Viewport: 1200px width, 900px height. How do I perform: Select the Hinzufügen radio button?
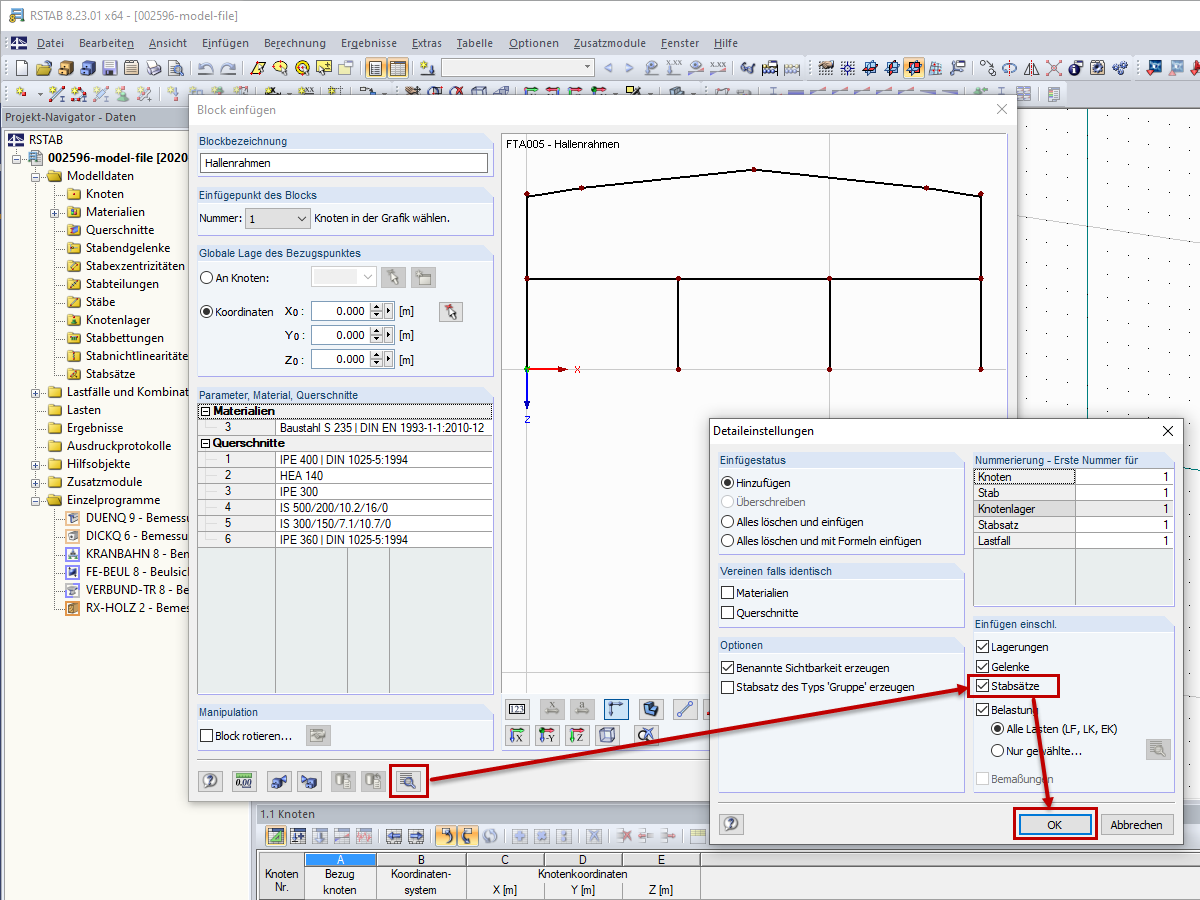(x=728, y=483)
